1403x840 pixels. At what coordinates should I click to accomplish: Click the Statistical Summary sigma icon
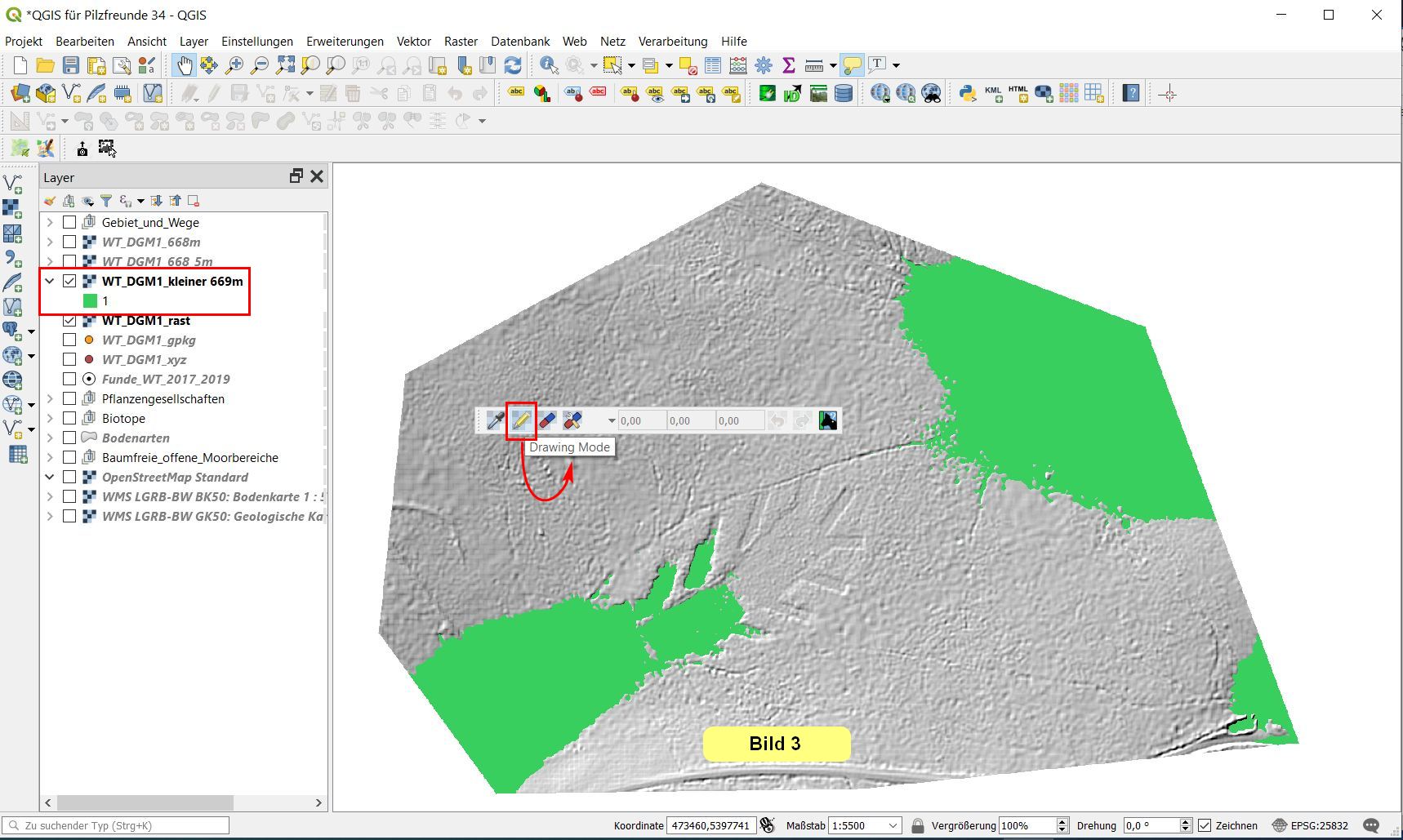click(x=789, y=65)
